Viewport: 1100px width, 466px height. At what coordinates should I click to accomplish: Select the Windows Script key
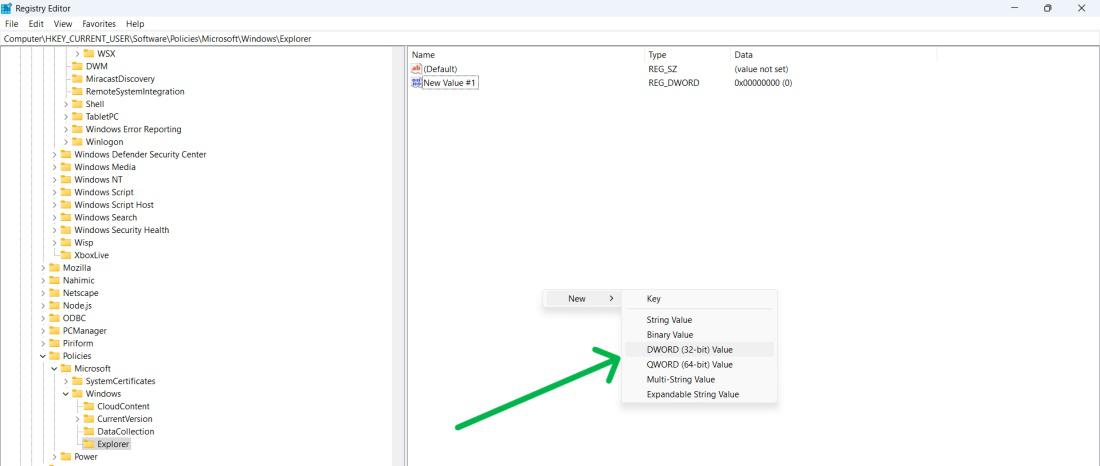coord(104,192)
